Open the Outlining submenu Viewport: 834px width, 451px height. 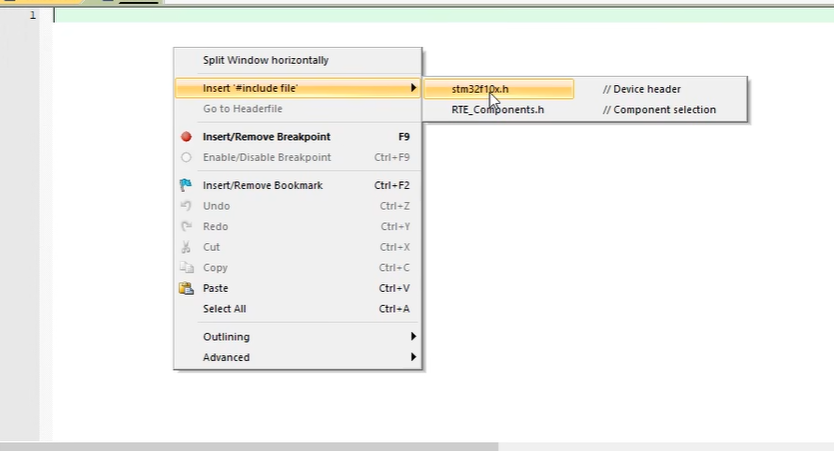click(298, 337)
